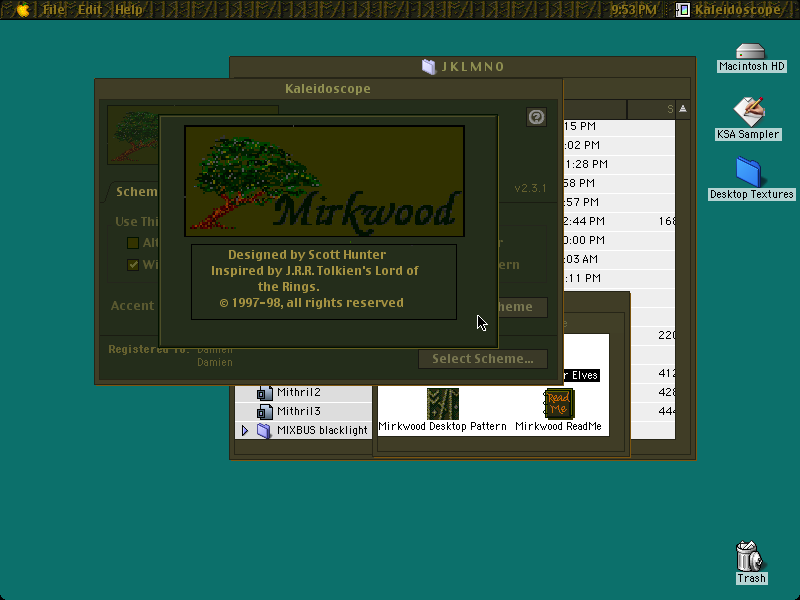Click the Mithril3 file name
Screen dimensions: 800x600
tap(298, 411)
